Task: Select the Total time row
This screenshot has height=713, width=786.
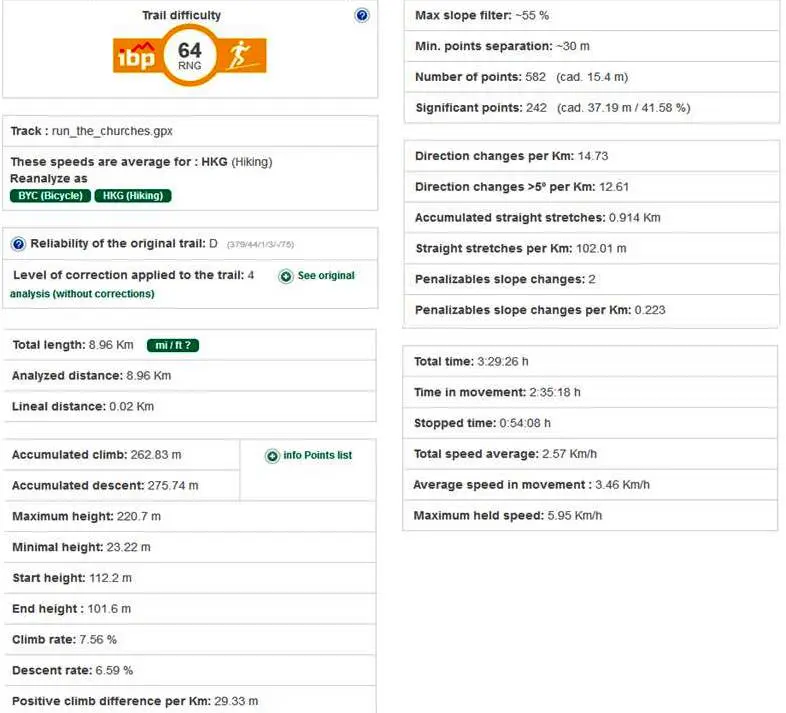Action: (x=471, y=361)
